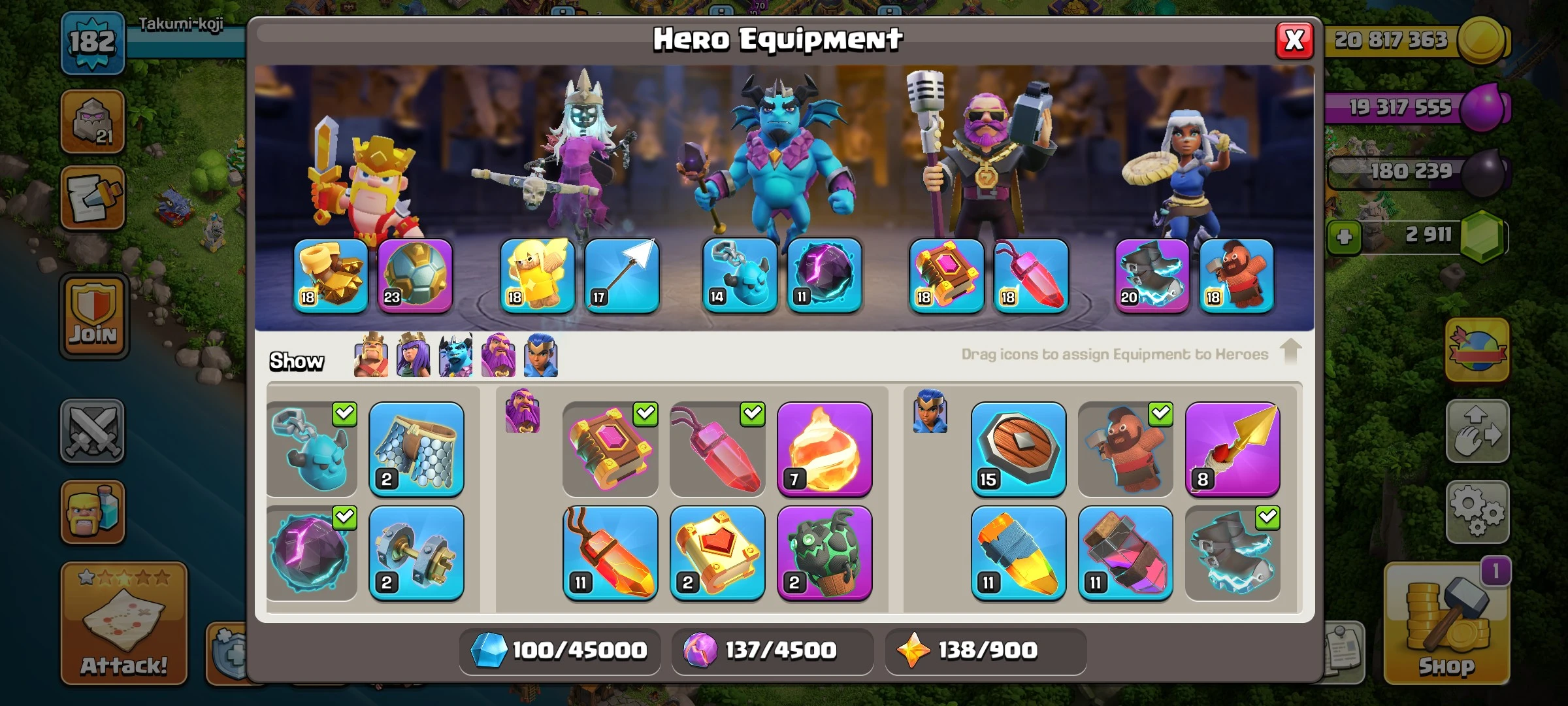This screenshot has height=706, width=1568.
Task: Click the arrow beside drag icons hint
Action: (1290, 351)
